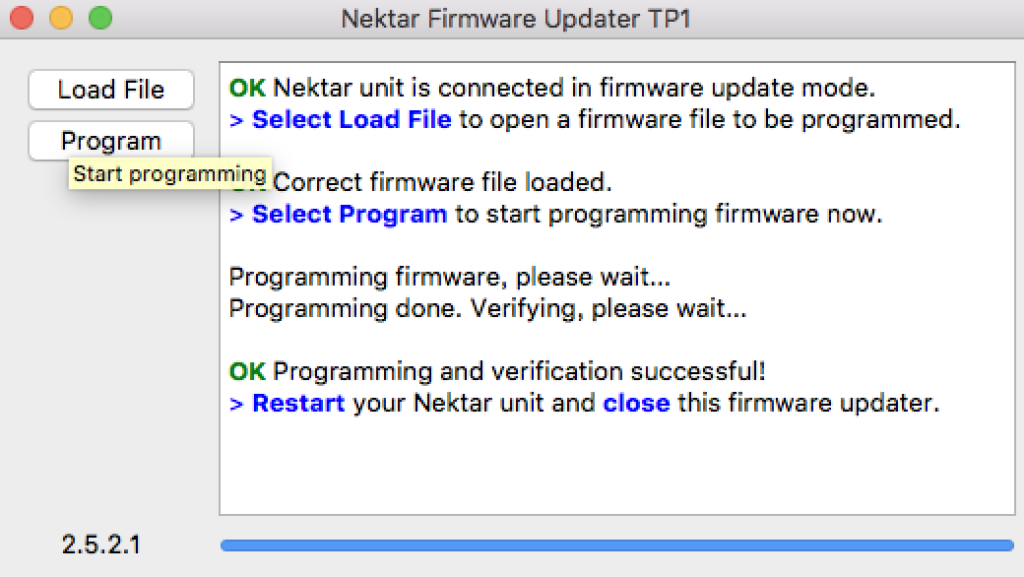Click the Programming done. Verifying line

point(487,309)
